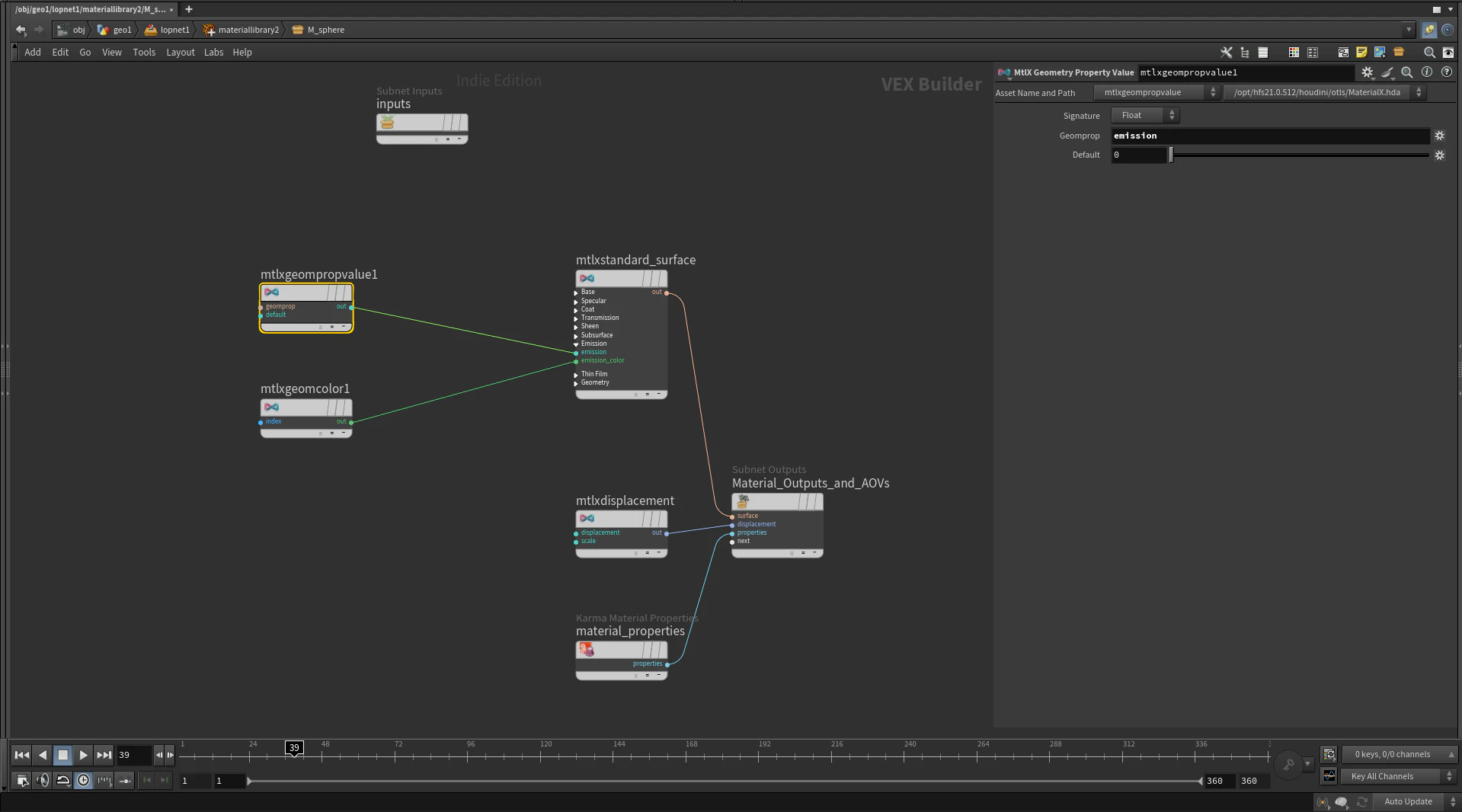The height and width of the screenshot is (812, 1462).
Task: Open the animation key icon button
Action: coord(1289,764)
